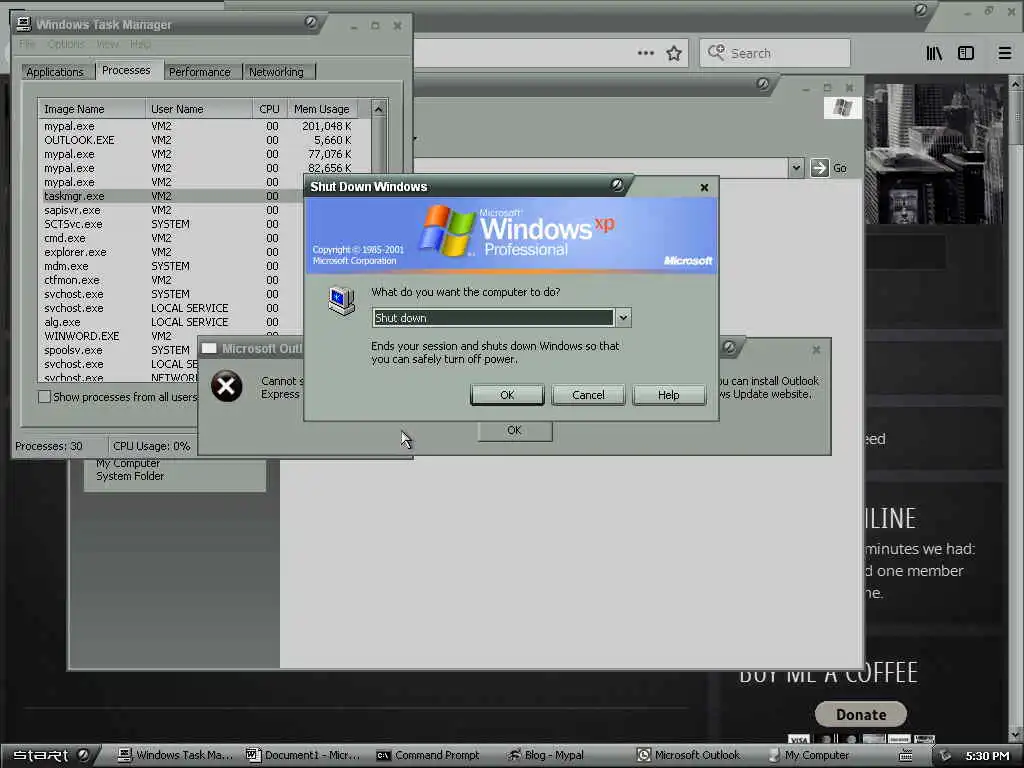
Task: Click the round icon on Outlook dialog title bar
Action: tap(729, 347)
